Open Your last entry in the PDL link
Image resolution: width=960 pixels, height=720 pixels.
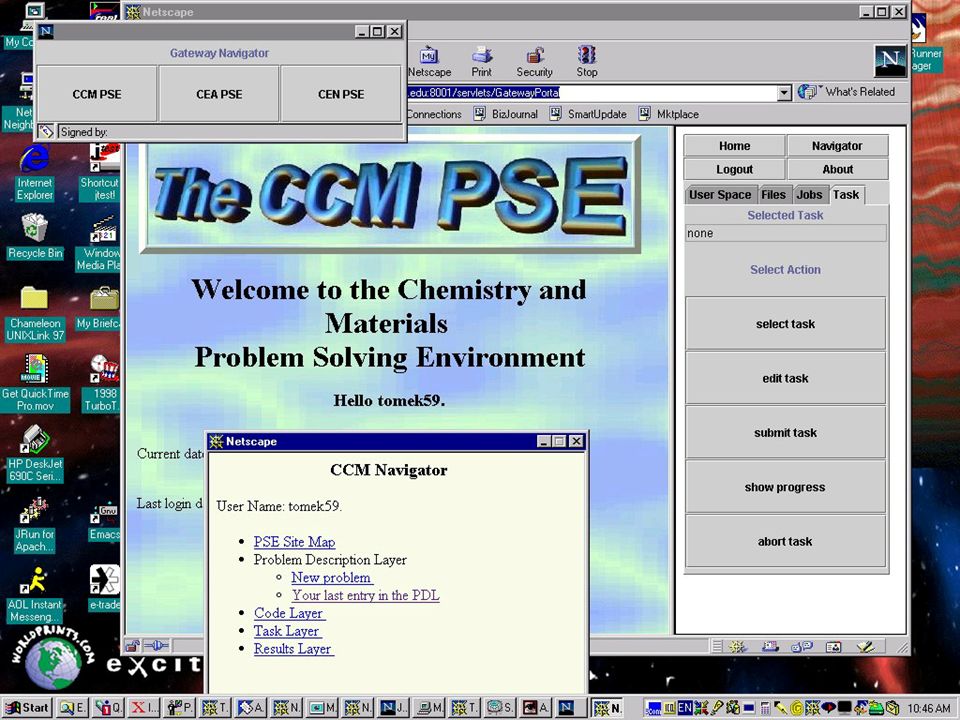coord(366,595)
